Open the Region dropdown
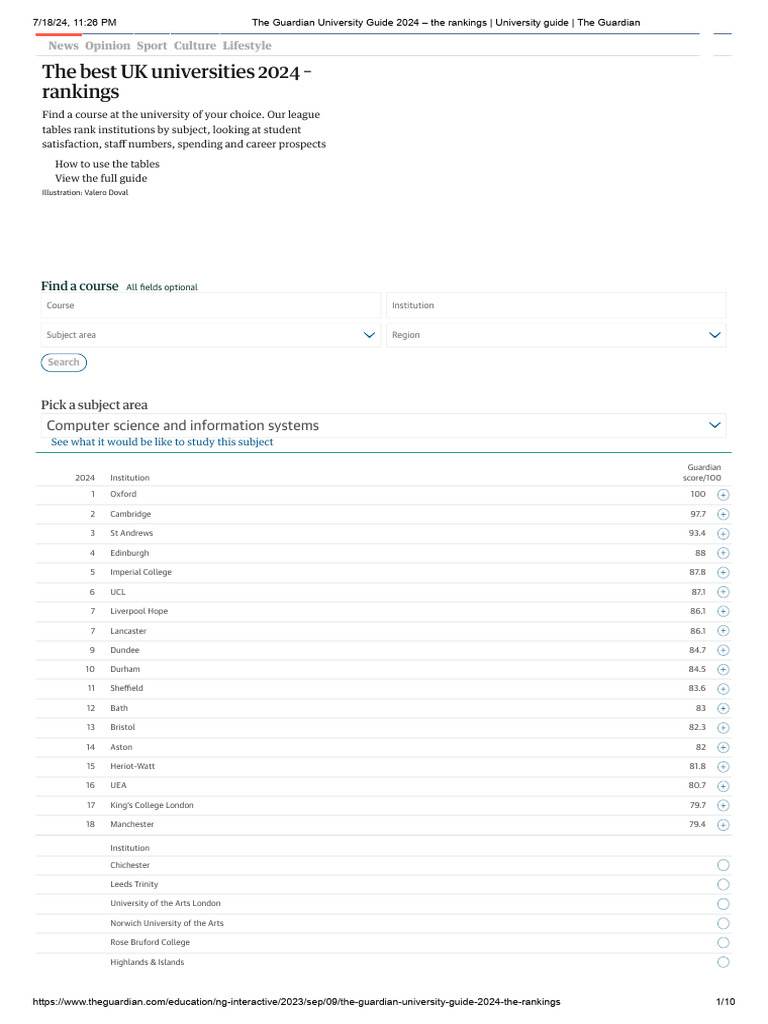 tap(556, 335)
